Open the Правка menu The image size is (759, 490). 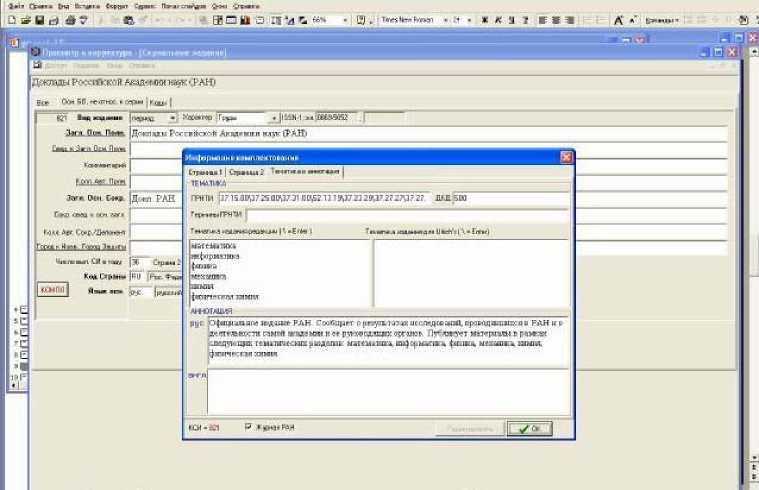pos(41,6)
